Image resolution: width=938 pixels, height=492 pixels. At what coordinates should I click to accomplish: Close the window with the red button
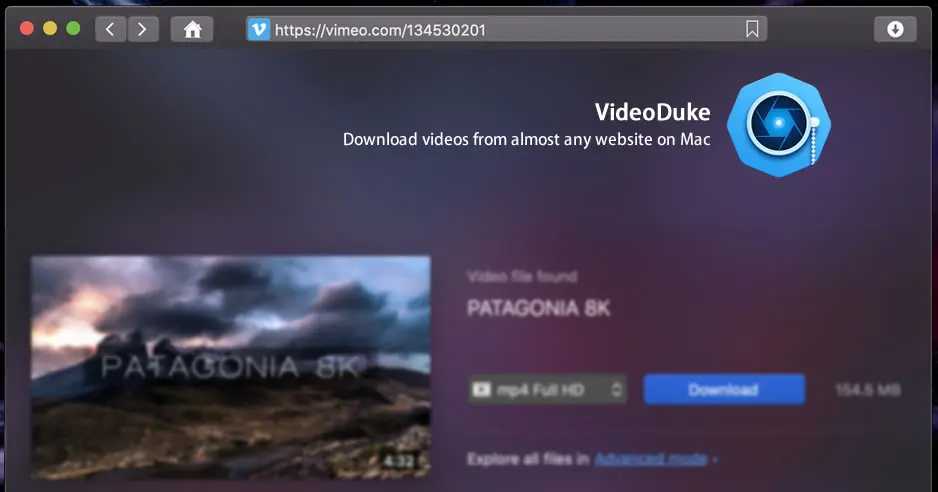pos(27,29)
